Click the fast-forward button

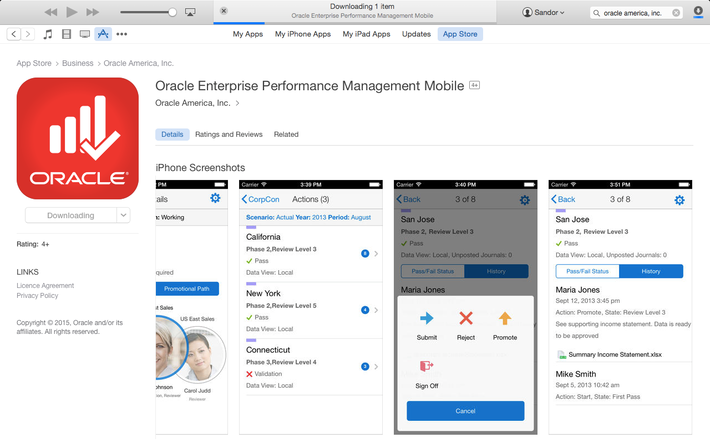[x=92, y=12]
